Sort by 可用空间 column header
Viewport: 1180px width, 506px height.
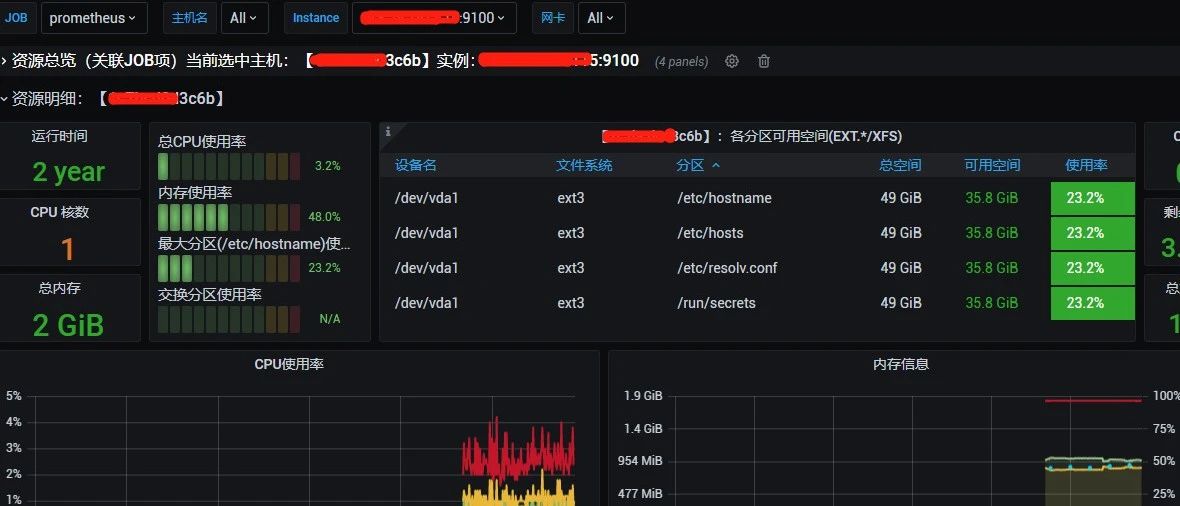tap(993, 166)
